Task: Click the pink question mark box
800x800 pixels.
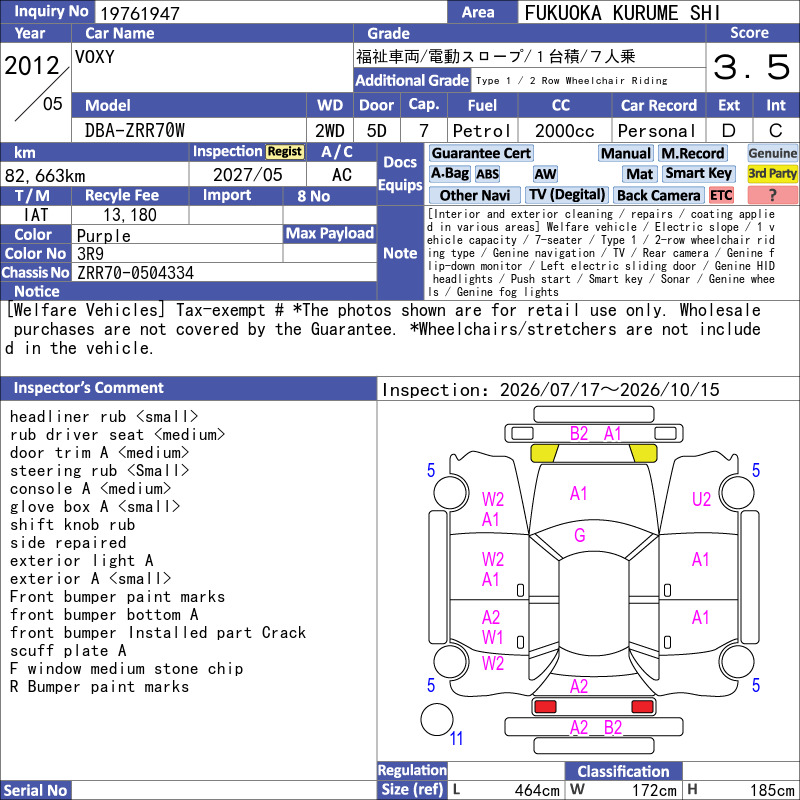Action: pos(772,195)
